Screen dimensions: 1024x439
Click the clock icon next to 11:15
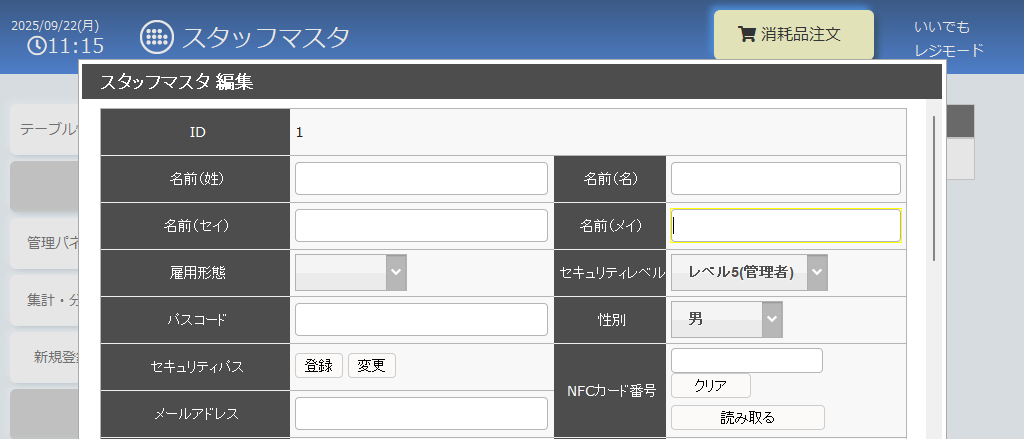[x=36, y=46]
